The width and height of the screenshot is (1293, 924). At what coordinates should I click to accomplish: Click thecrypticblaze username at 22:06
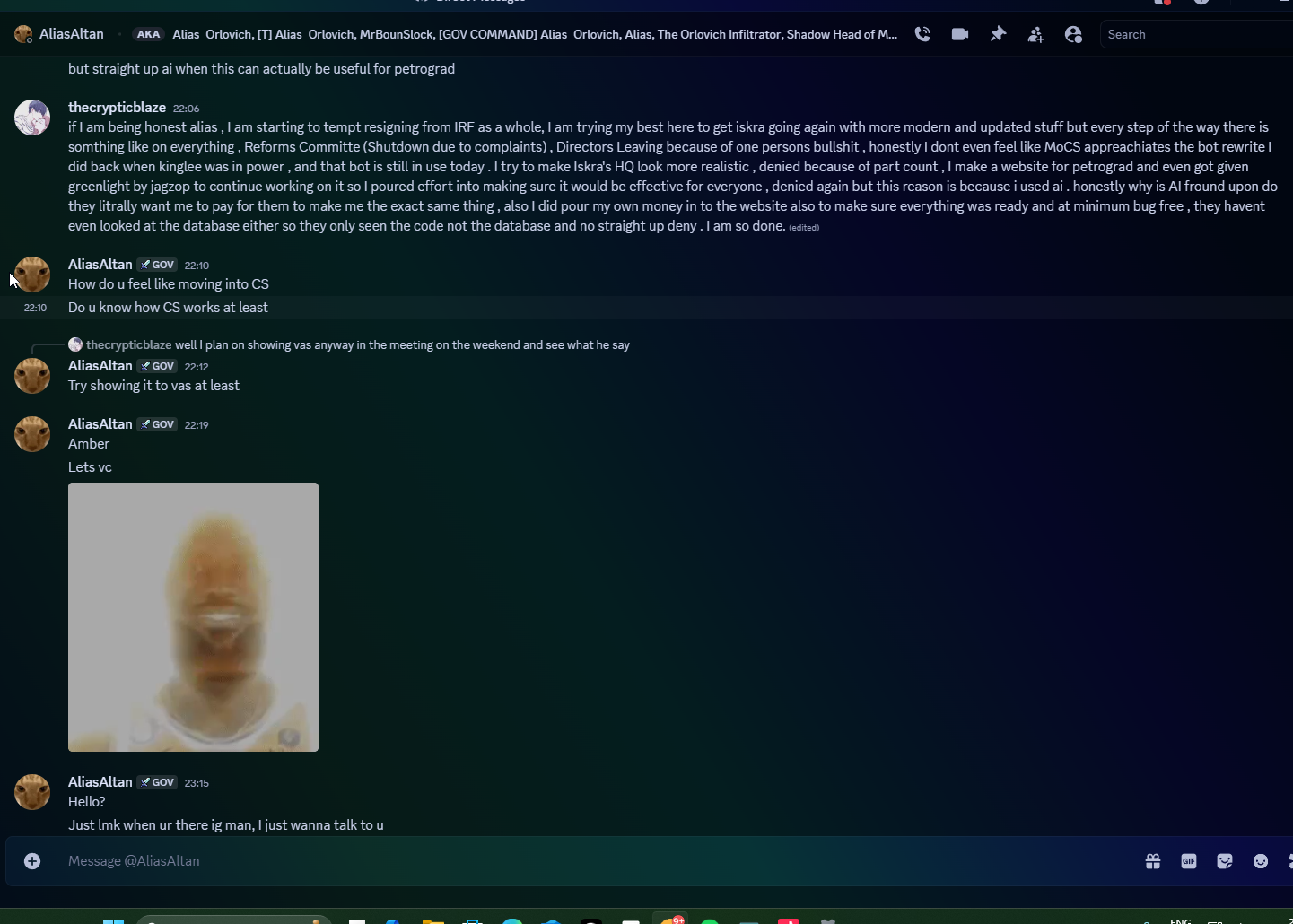pyautogui.click(x=117, y=108)
